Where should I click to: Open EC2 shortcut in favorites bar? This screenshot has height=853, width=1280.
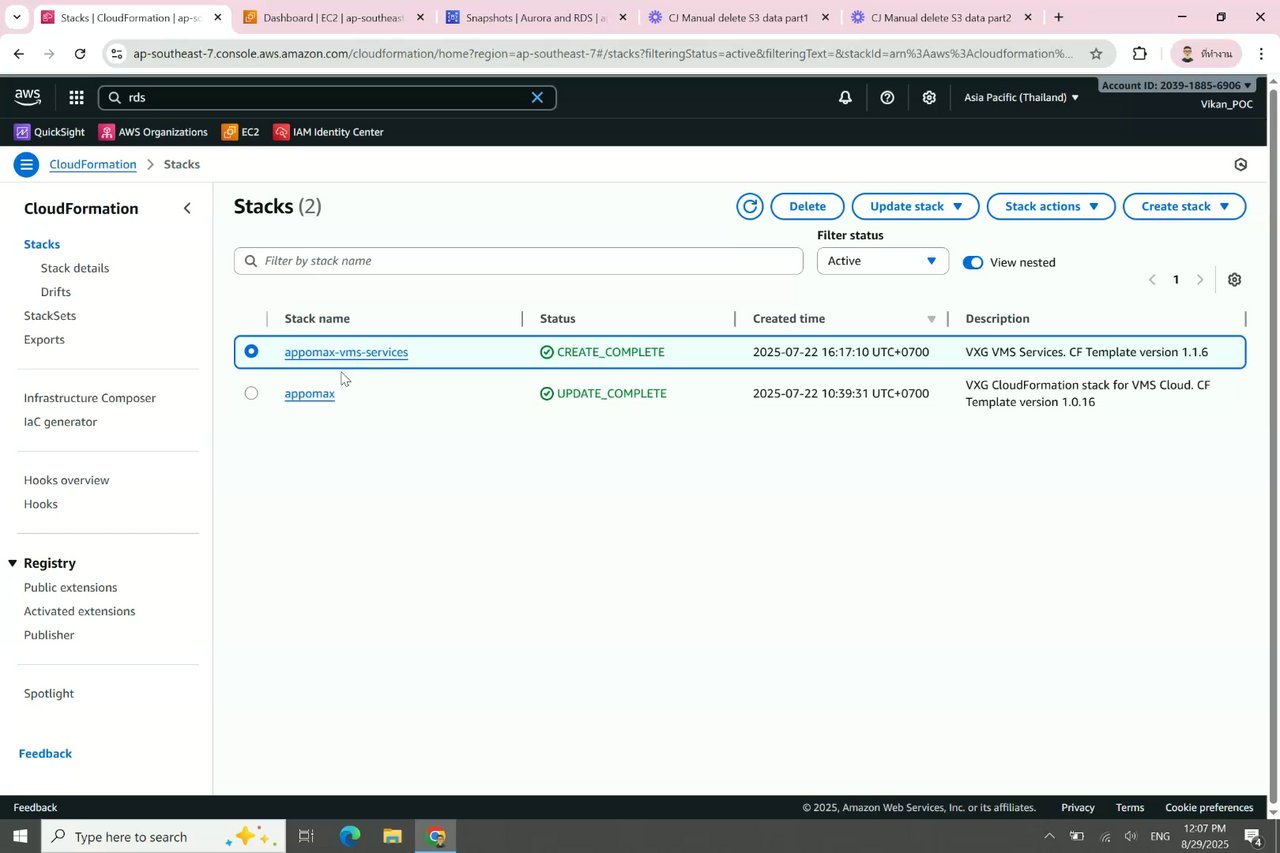240,132
